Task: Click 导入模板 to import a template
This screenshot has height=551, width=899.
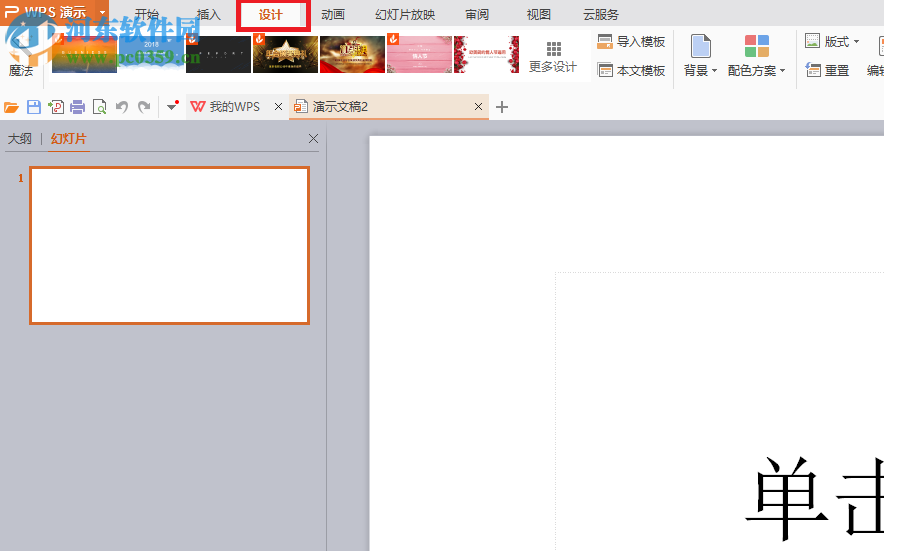Action: tap(631, 42)
